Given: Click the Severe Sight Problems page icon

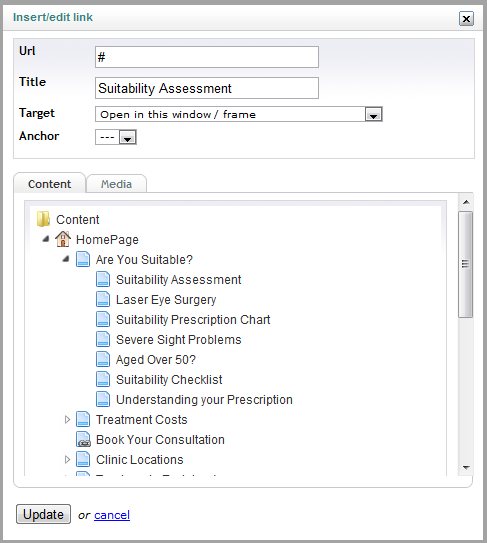Looking at the screenshot, I should [x=103, y=339].
